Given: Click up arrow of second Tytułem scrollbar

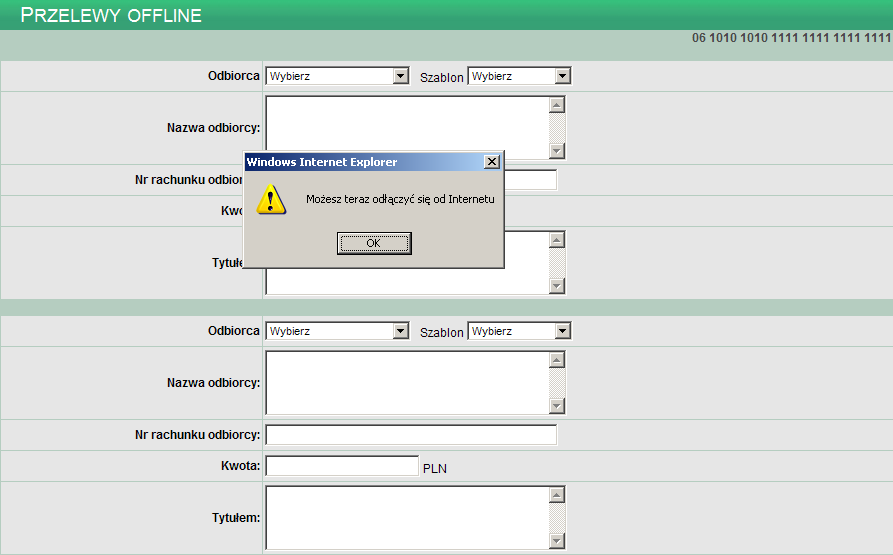Looking at the screenshot, I should click(557, 495).
